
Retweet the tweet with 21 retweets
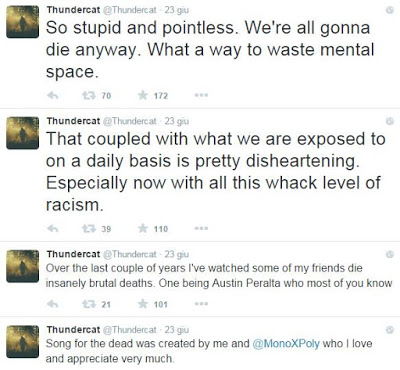tap(89, 304)
